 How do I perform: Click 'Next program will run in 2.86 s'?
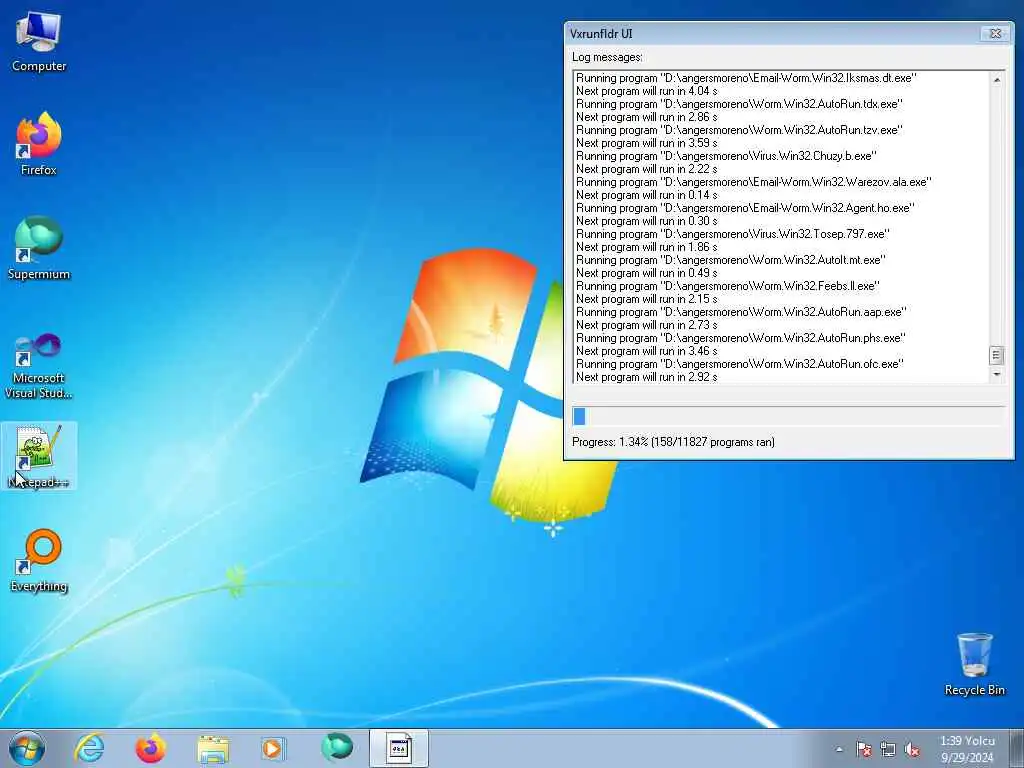coord(647,117)
